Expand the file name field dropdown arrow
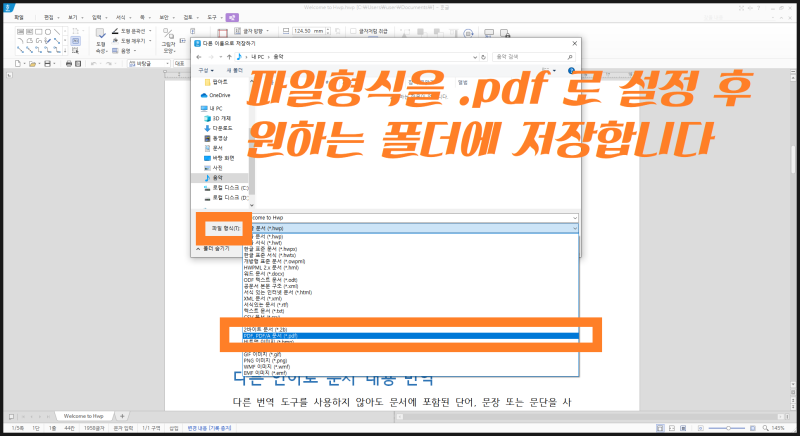The height and width of the screenshot is (436, 800). [x=574, y=218]
